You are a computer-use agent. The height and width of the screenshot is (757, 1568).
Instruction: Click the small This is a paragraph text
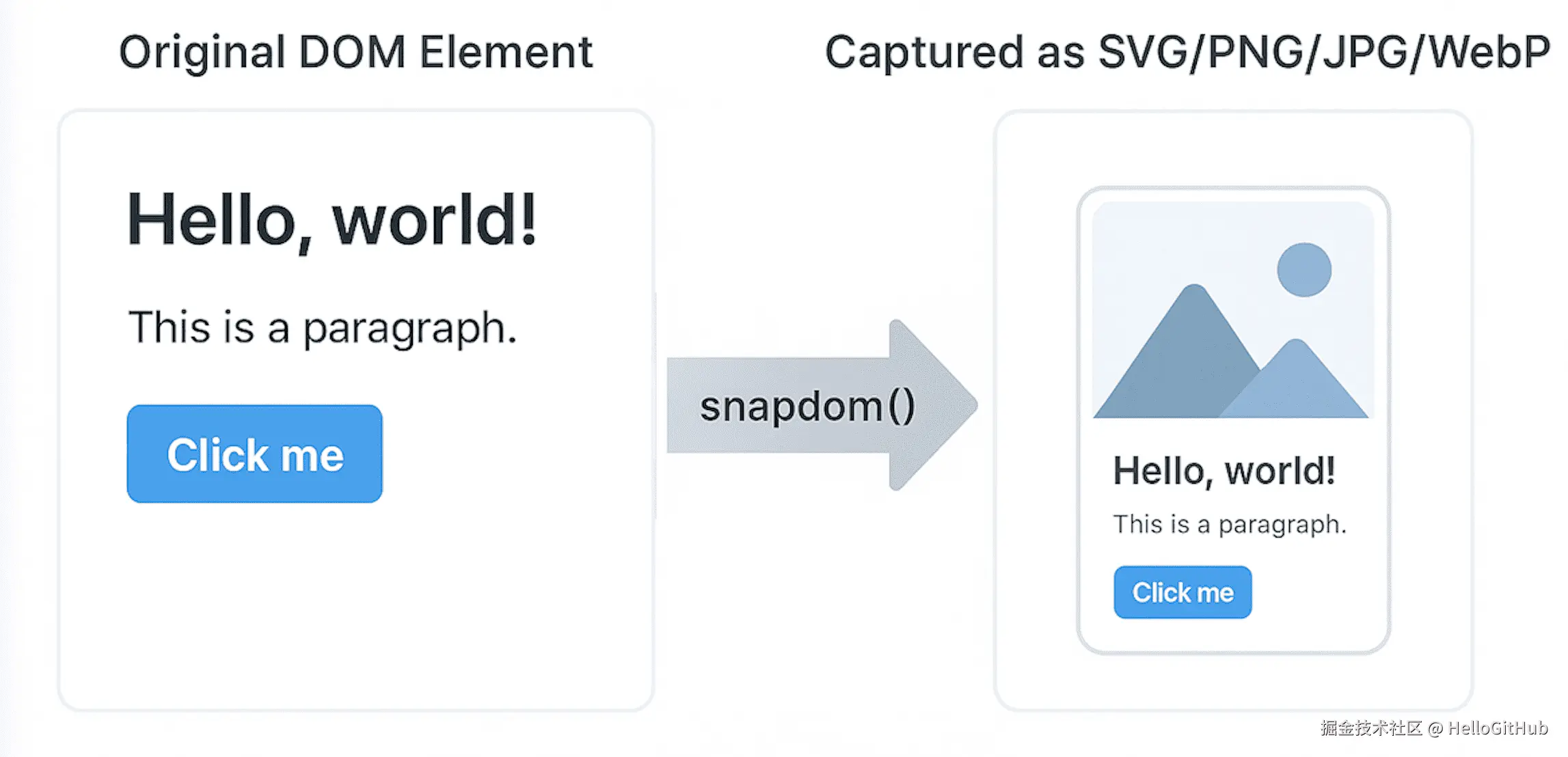click(x=1229, y=525)
